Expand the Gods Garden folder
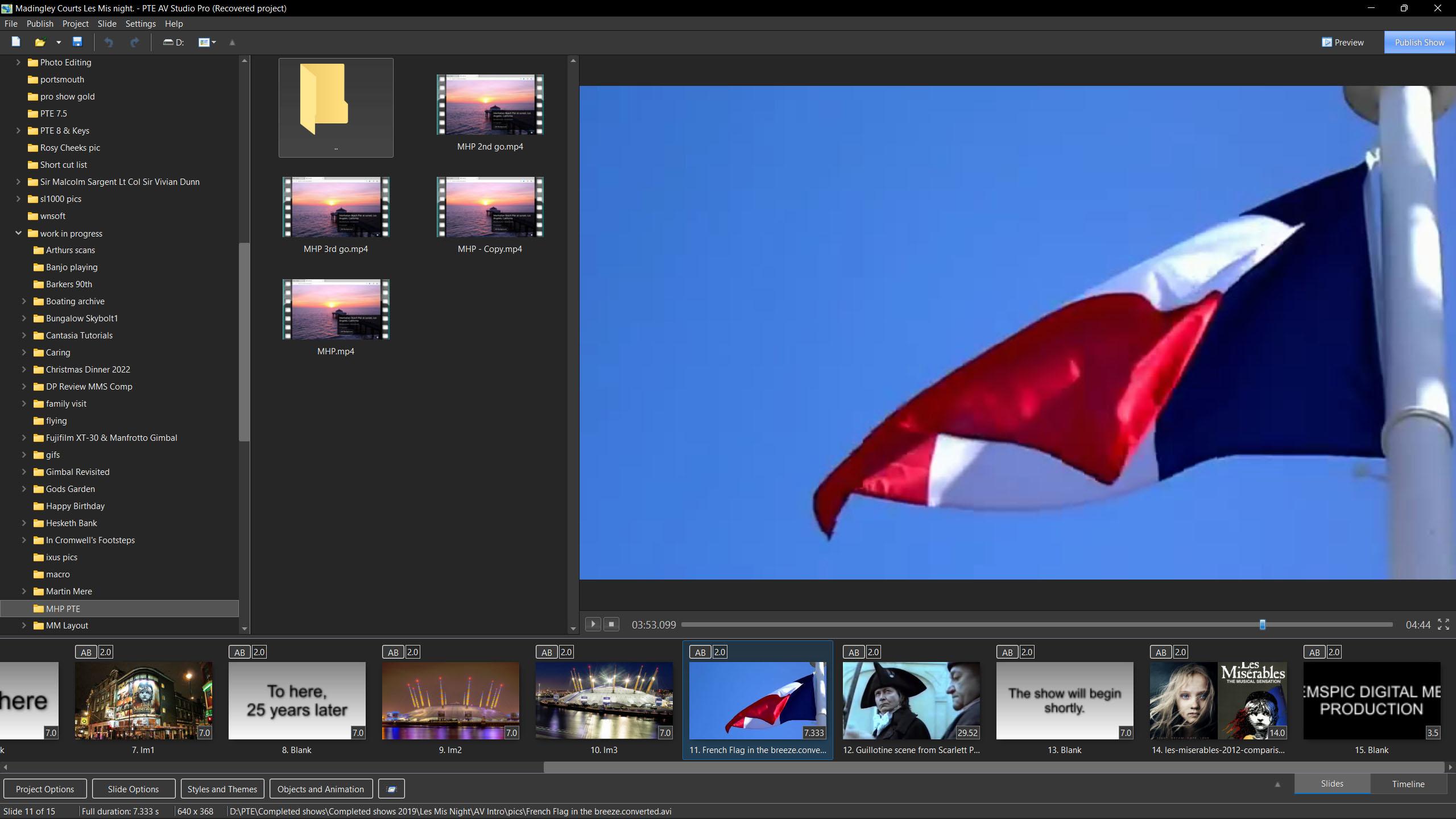This screenshot has height=819, width=1456. tap(24, 489)
